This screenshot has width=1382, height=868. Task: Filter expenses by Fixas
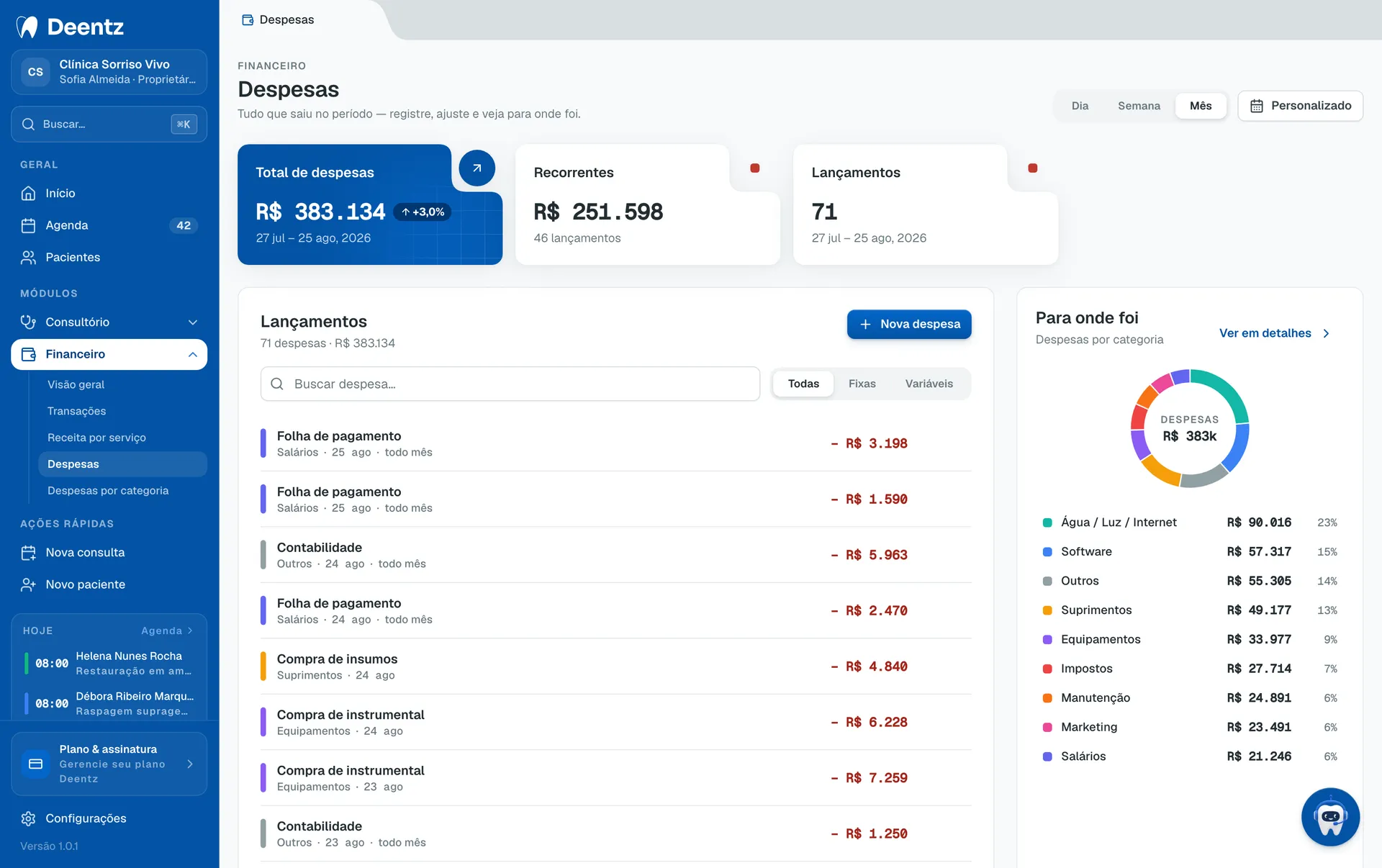(862, 384)
